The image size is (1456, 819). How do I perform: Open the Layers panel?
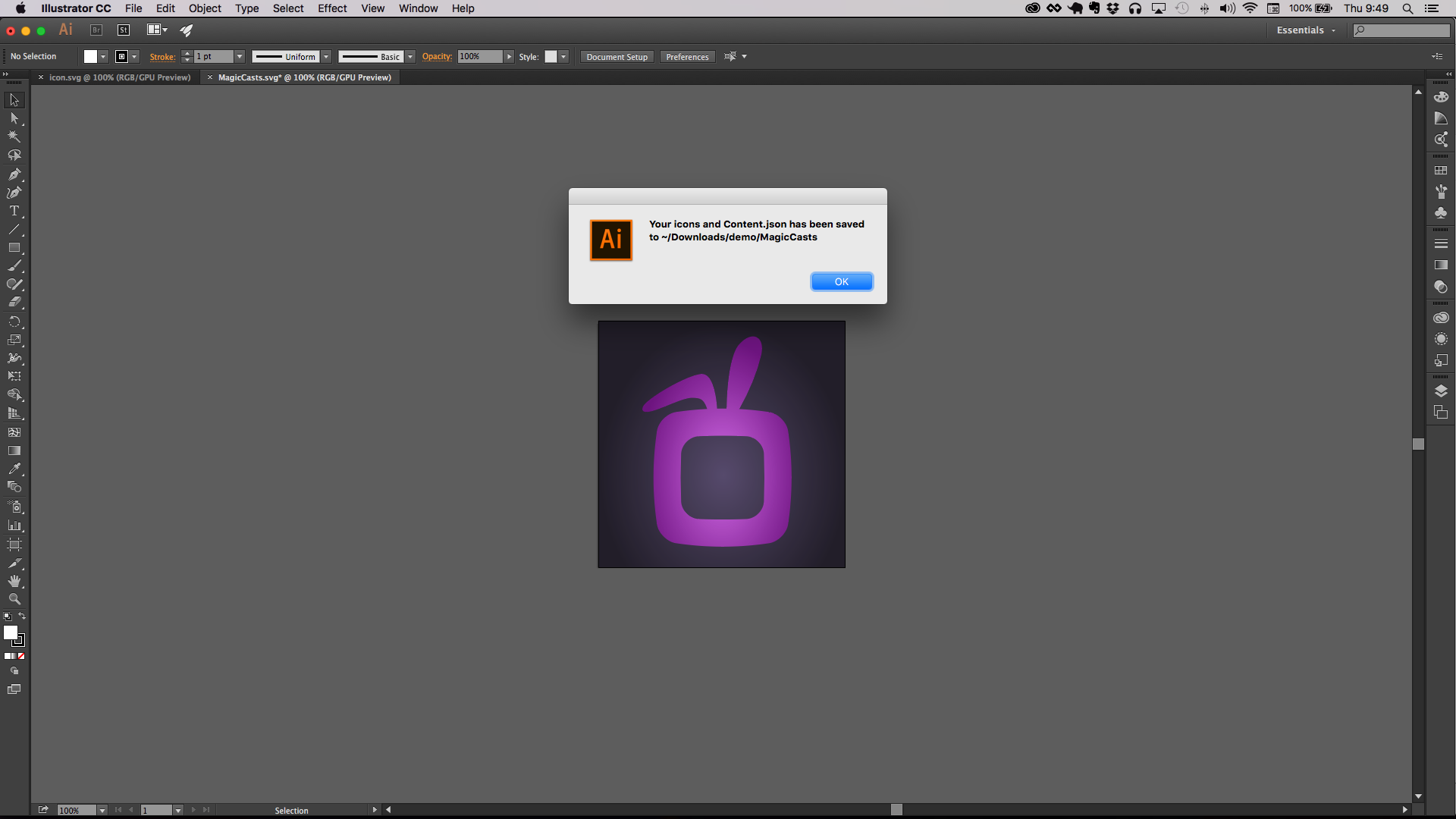tap(1442, 391)
